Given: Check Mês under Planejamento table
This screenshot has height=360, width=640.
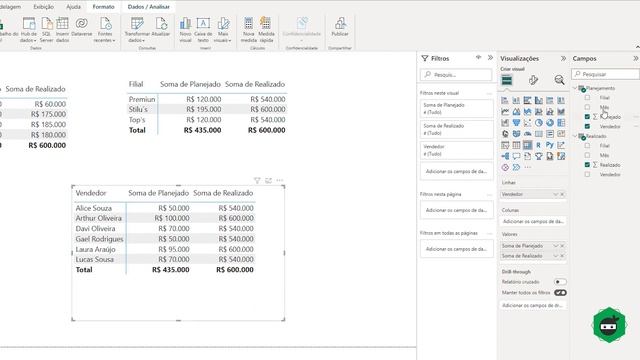Looking at the screenshot, I should click(587, 107).
